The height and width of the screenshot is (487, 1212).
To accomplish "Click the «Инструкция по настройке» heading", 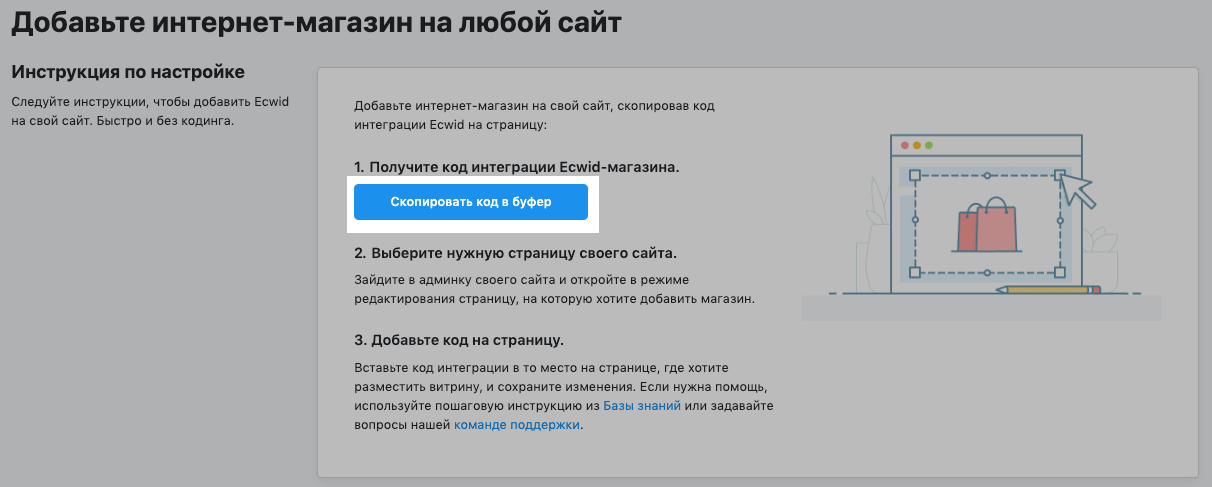I will pyautogui.click(x=128, y=73).
